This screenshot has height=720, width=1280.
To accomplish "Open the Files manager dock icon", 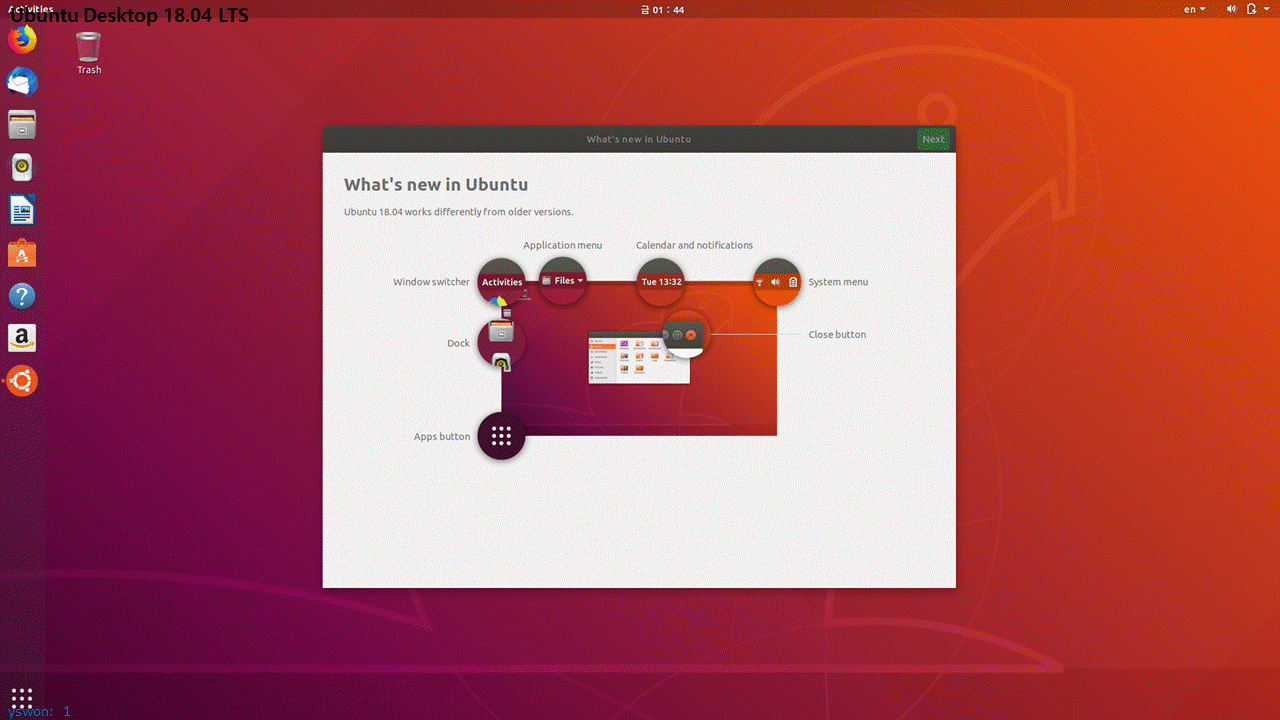I will 22,124.
